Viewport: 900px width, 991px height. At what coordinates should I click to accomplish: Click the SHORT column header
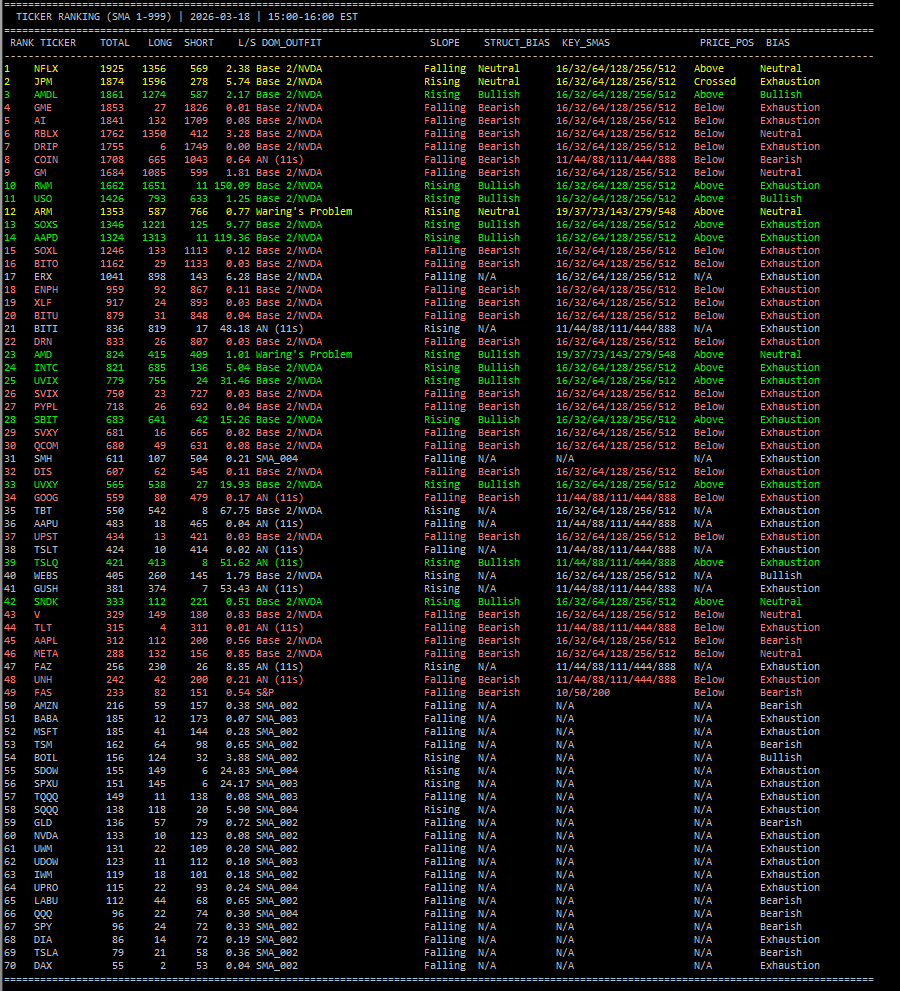click(x=199, y=43)
